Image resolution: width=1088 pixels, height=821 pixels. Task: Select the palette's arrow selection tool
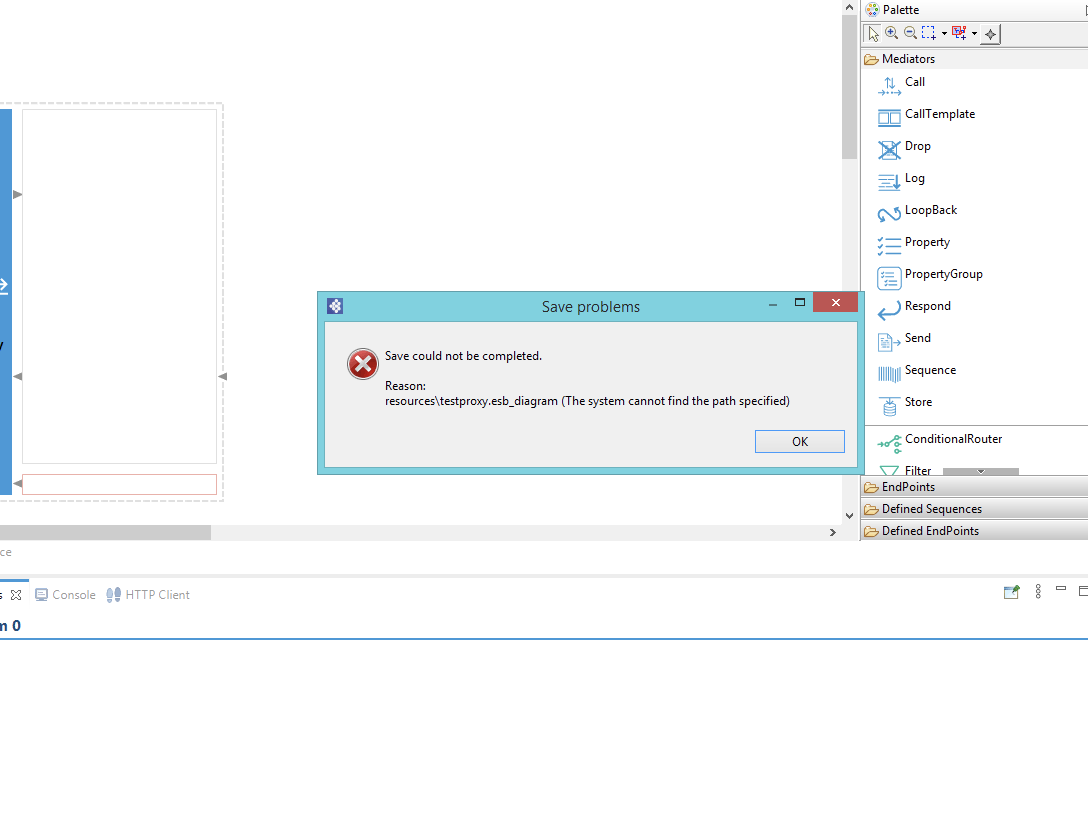coord(872,33)
